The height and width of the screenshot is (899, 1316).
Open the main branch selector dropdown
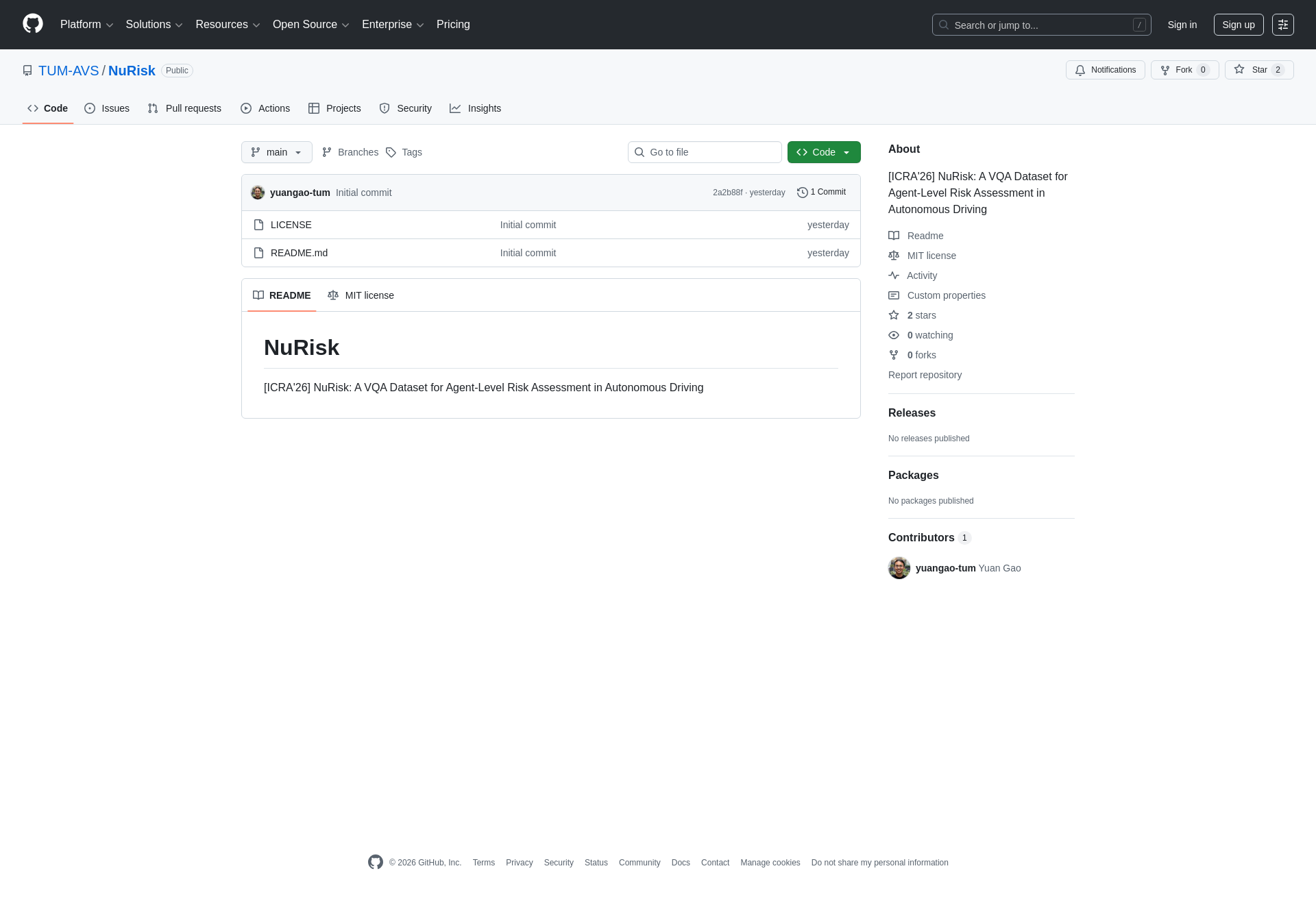tap(277, 152)
